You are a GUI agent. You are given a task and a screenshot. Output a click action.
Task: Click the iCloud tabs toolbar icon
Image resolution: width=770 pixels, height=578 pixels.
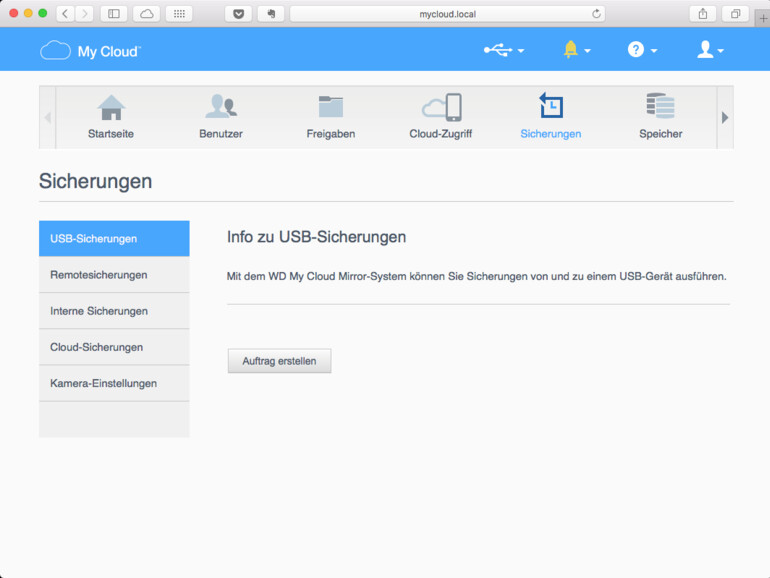point(146,14)
